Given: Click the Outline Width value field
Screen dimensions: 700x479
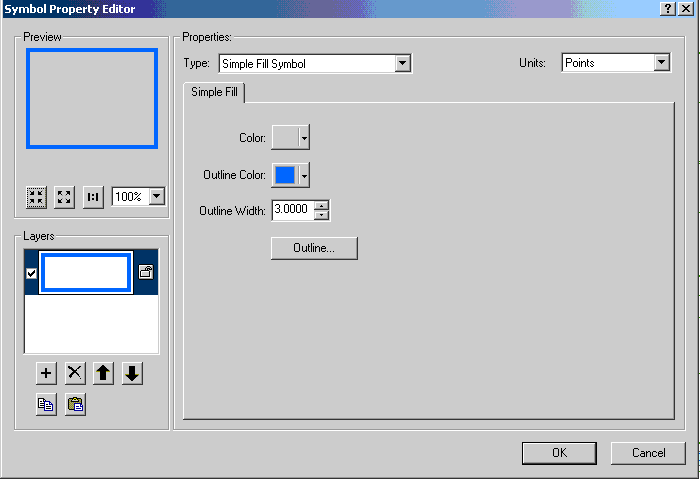Looking at the screenshot, I should tap(293, 209).
